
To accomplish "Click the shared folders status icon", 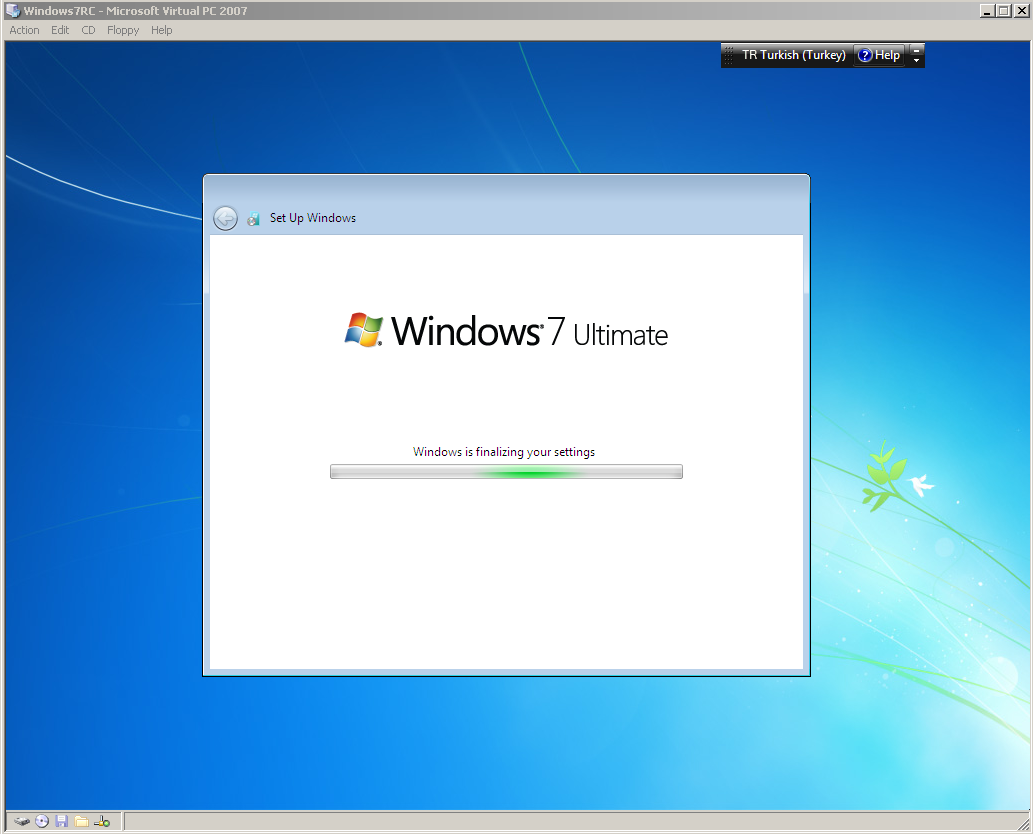I will [x=82, y=821].
